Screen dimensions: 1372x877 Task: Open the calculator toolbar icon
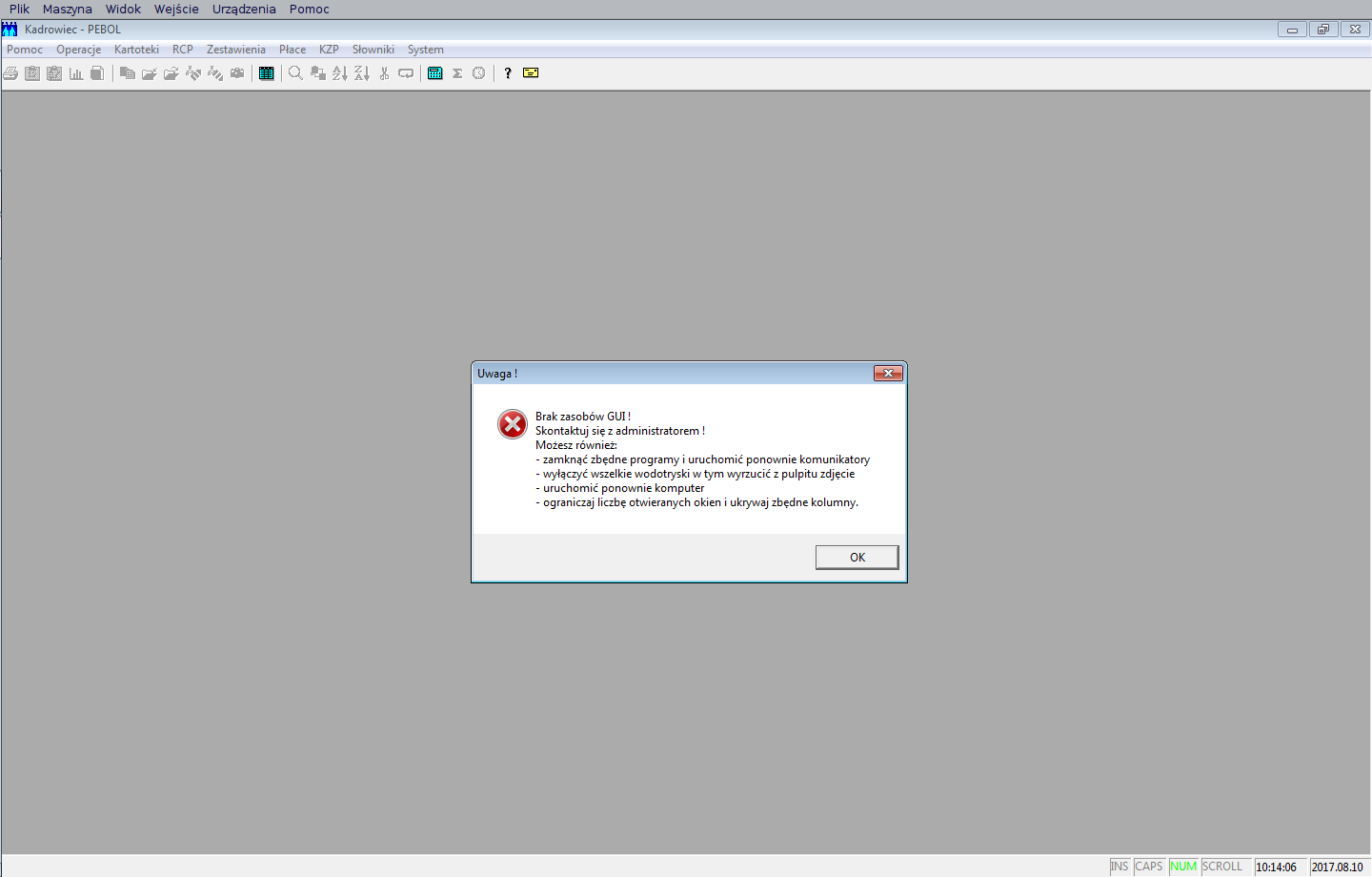(435, 73)
